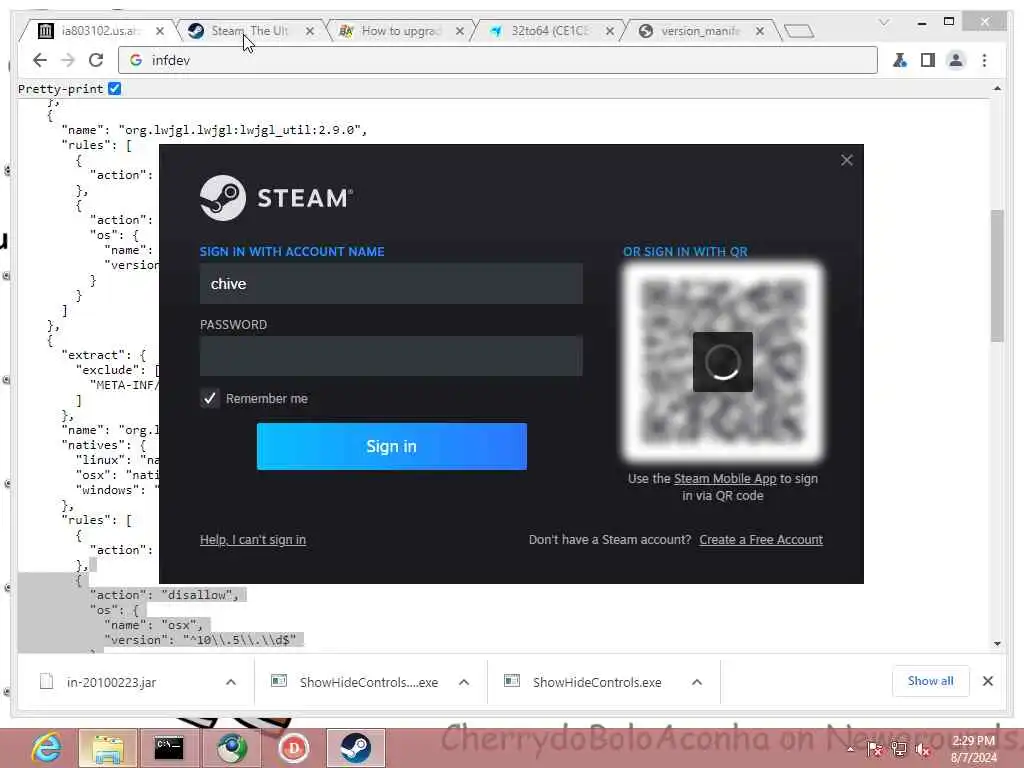Go back using browser back arrow
Viewport: 1024px width, 768px height.
40,60
